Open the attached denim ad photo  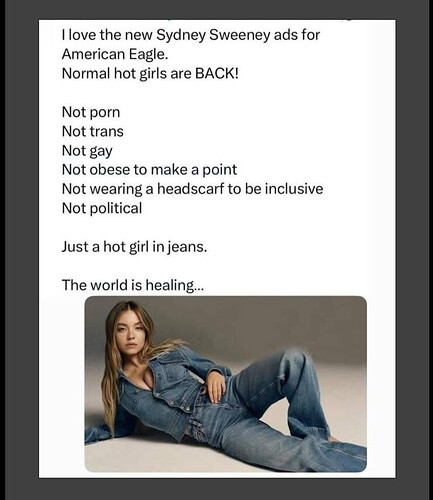(x=226, y=384)
